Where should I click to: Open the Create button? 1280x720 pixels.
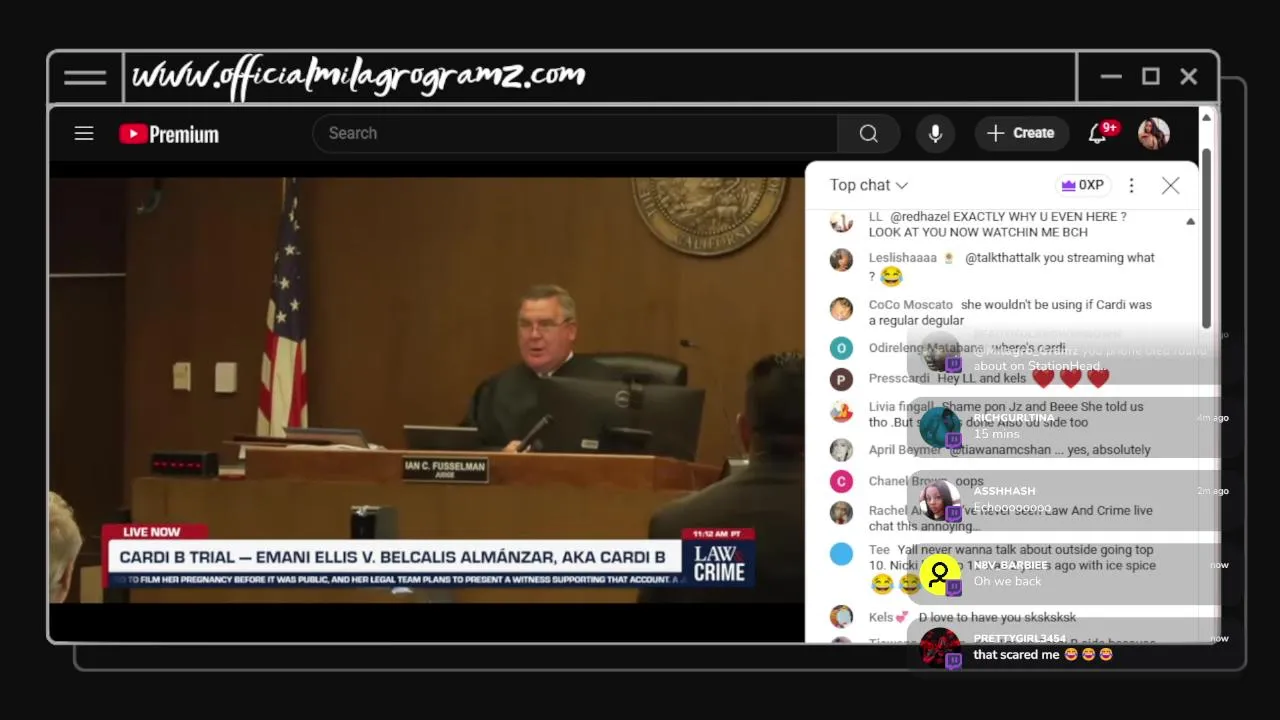pyautogui.click(x=1021, y=133)
